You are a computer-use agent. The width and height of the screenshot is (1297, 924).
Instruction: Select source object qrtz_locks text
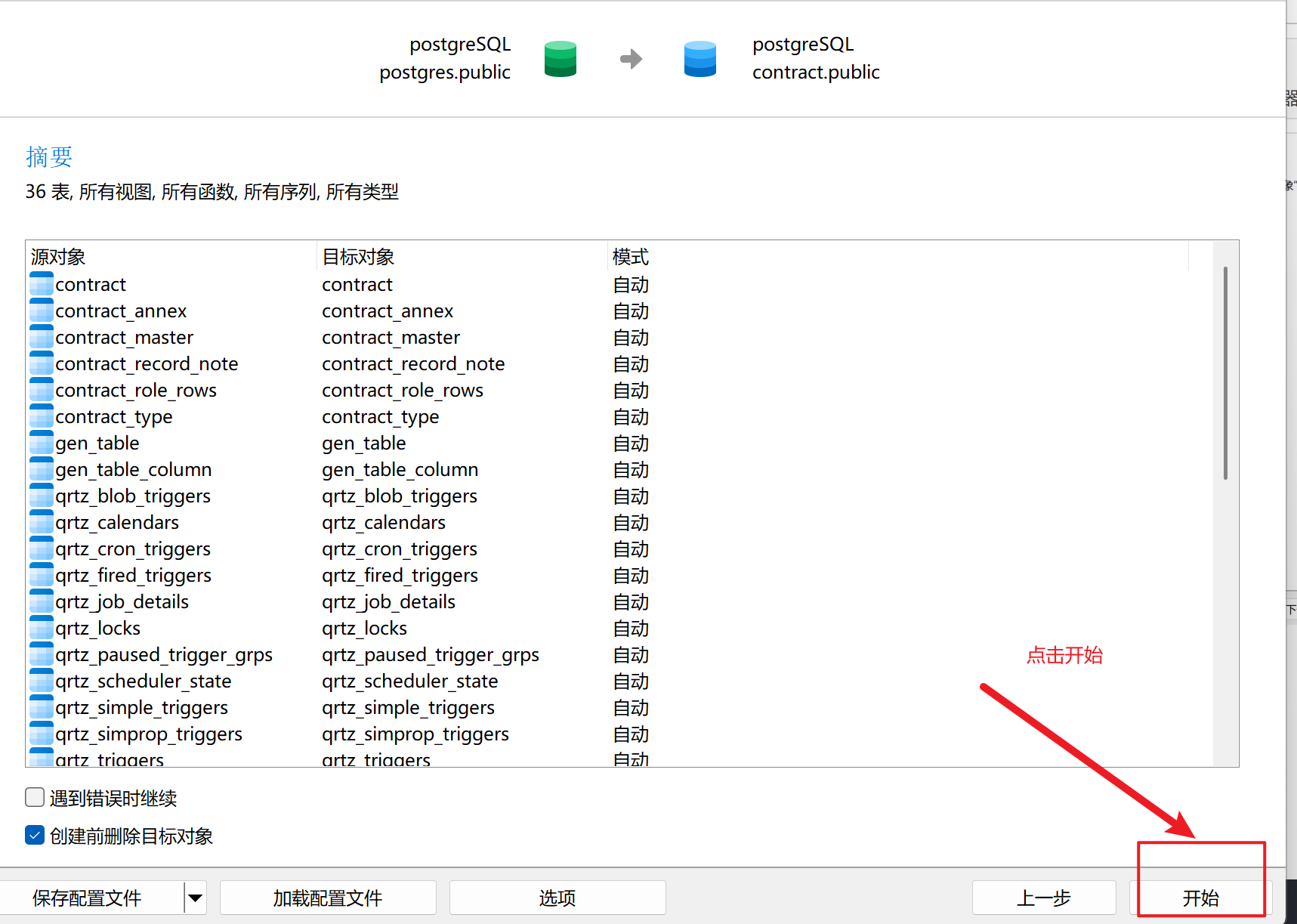point(98,629)
